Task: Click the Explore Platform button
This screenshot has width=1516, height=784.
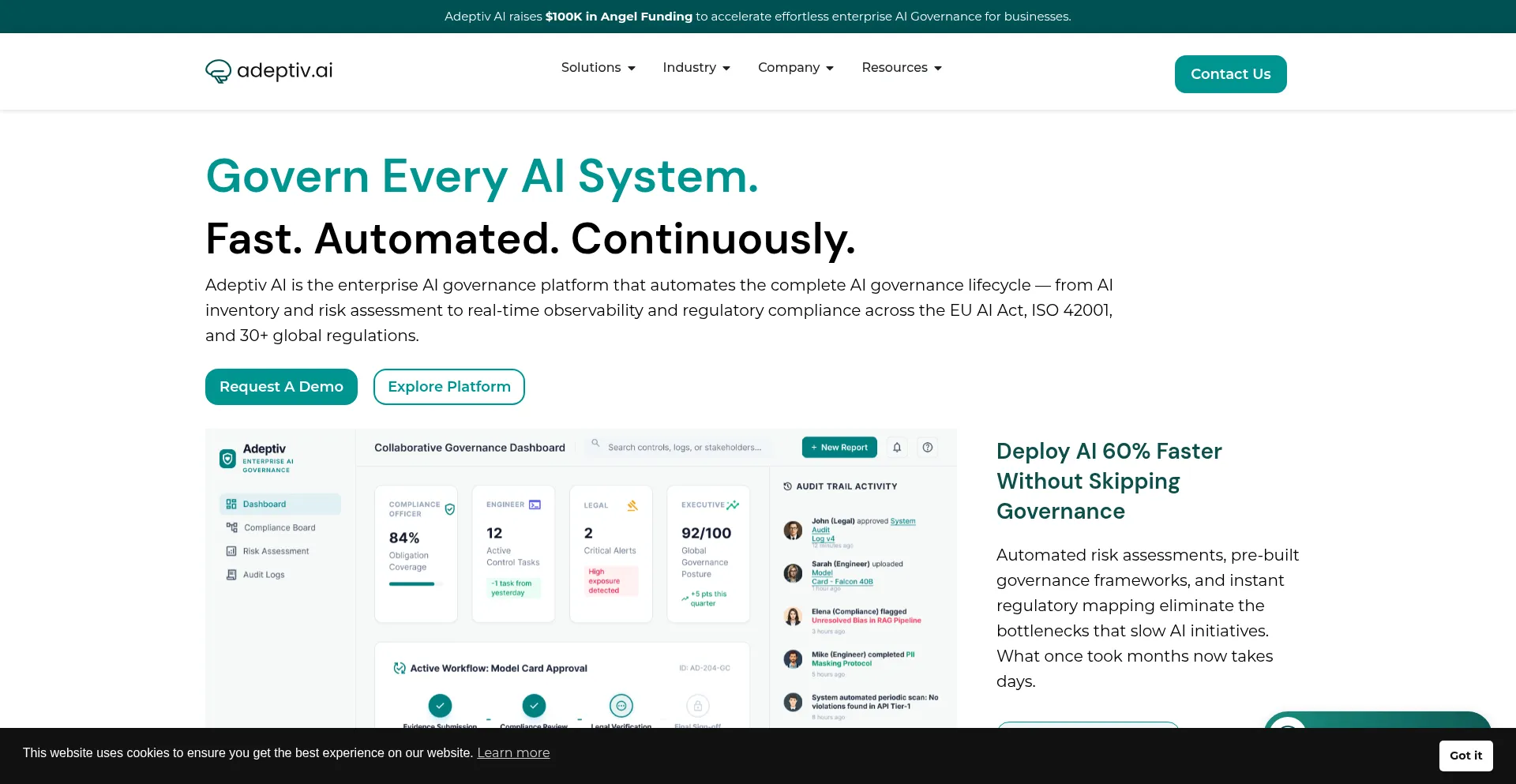Action: click(449, 387)
